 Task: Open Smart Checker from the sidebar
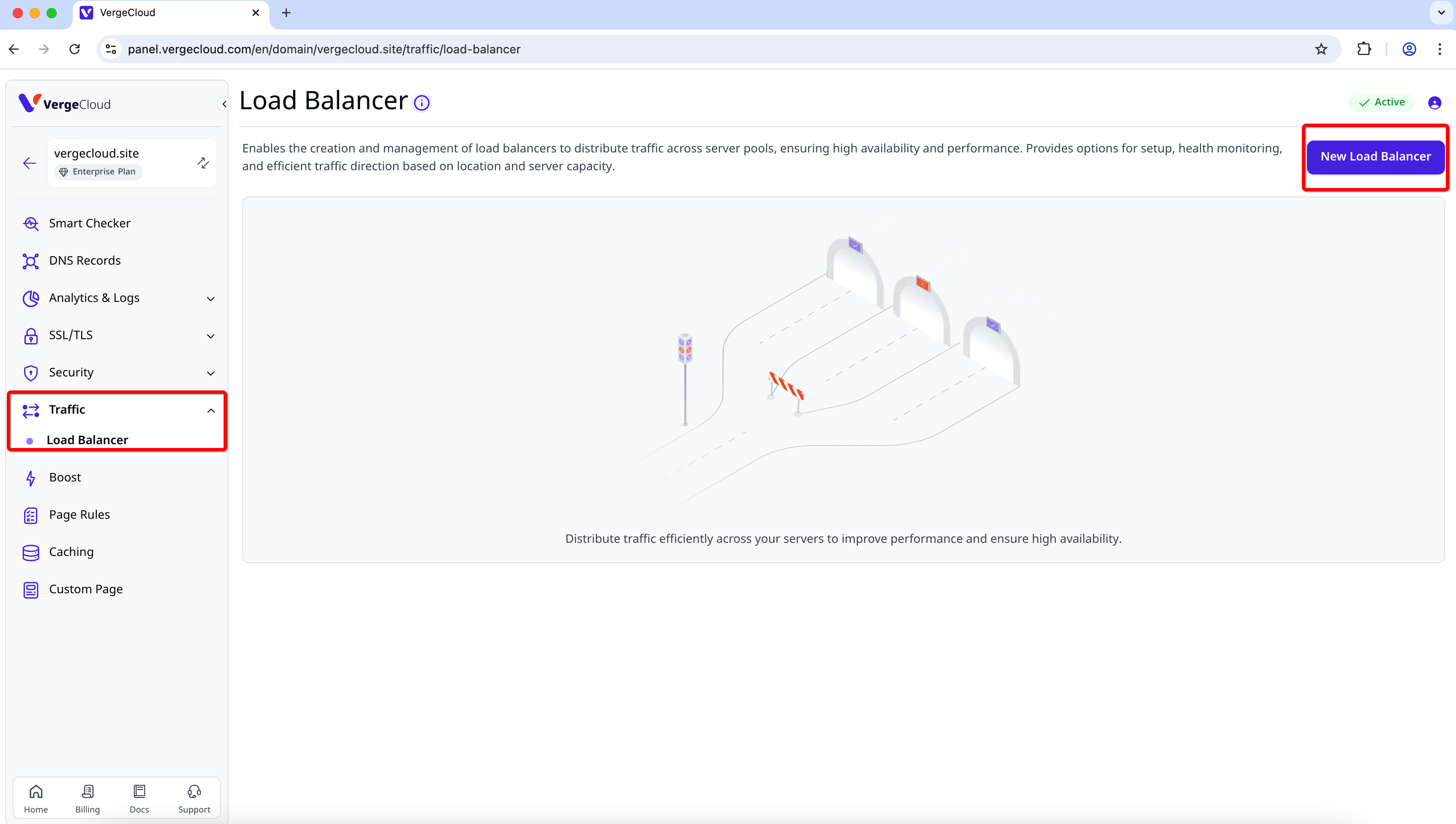point(89,223)
